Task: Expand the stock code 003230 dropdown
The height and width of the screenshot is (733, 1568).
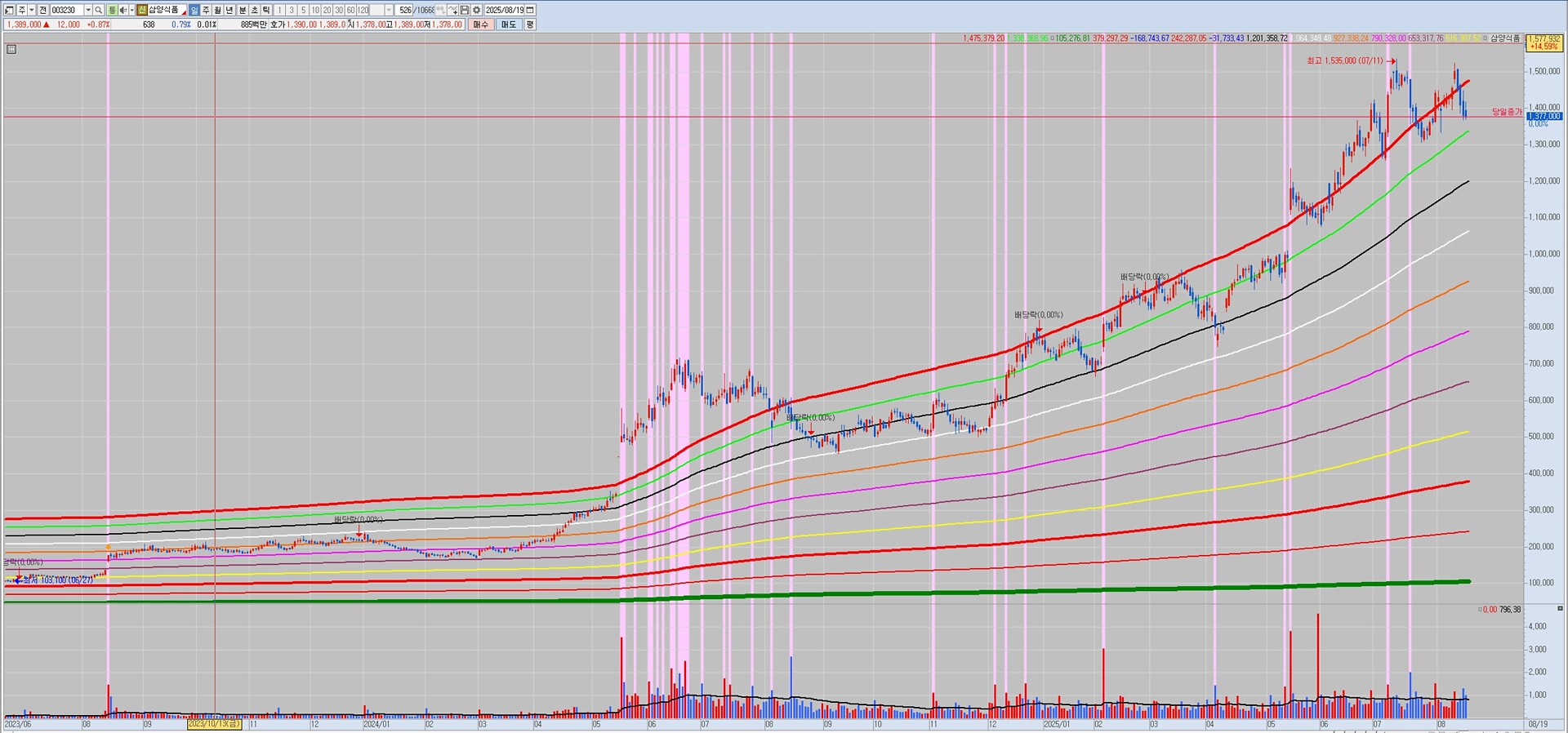Action: click(87, 10)
